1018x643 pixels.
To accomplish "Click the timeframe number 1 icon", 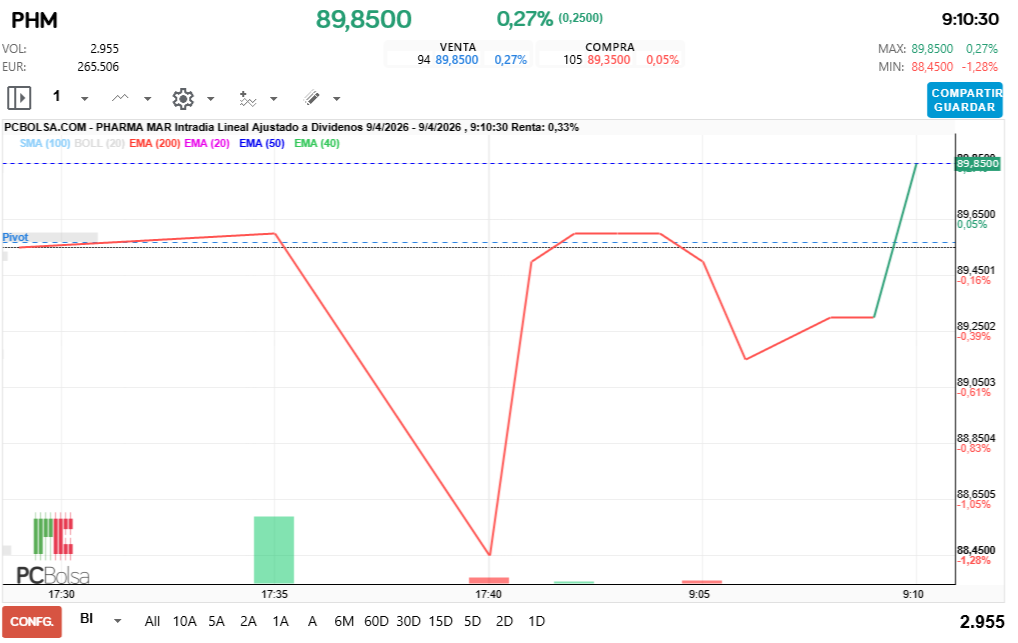I will click(56, 98).
